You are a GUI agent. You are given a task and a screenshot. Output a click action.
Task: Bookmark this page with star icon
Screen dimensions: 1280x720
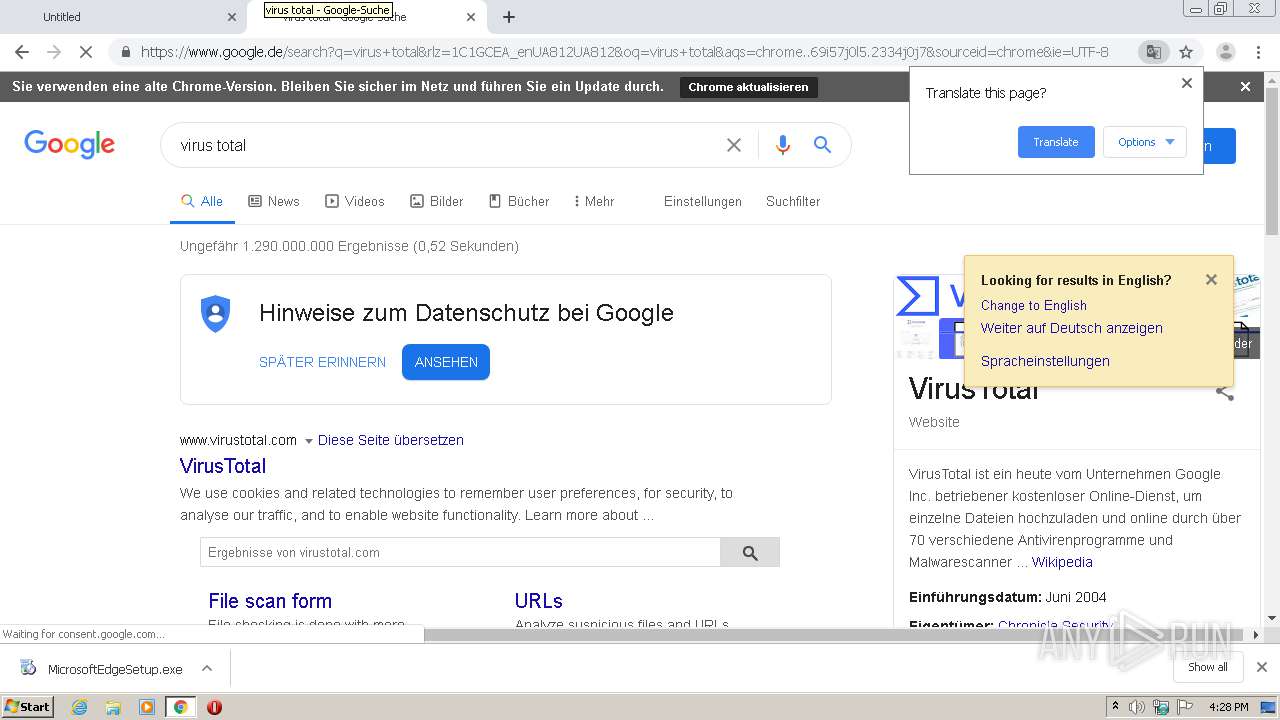tap(1186, 52)
